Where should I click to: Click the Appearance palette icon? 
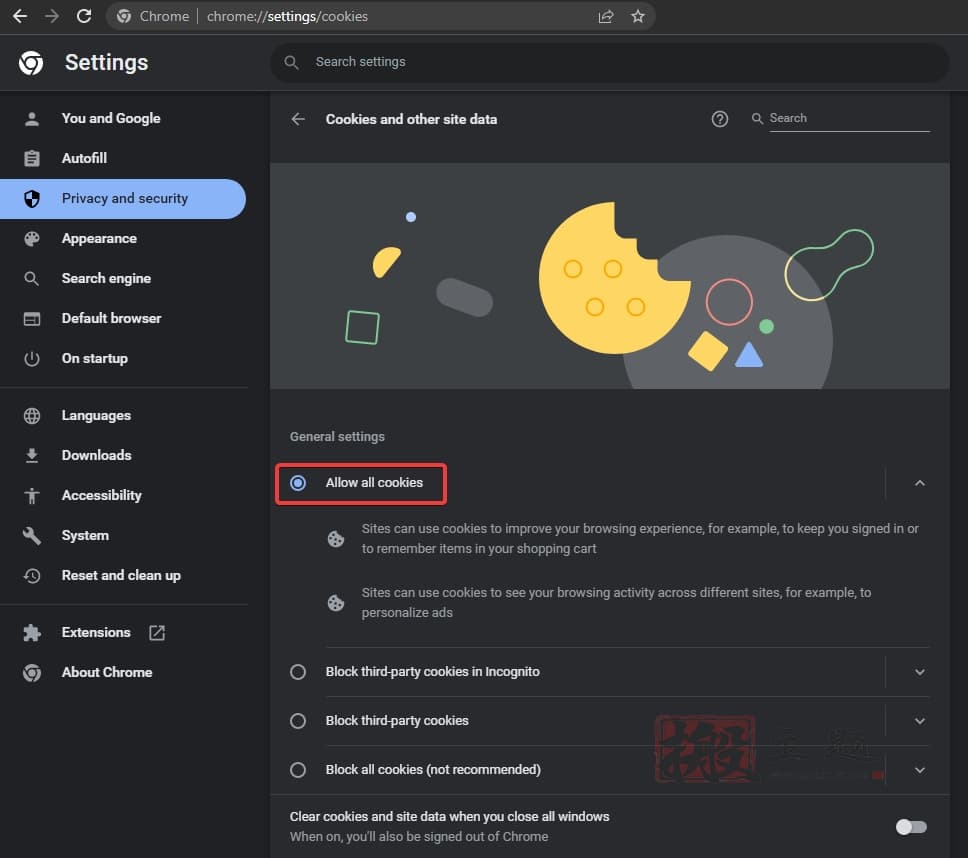tap(32, 239)
